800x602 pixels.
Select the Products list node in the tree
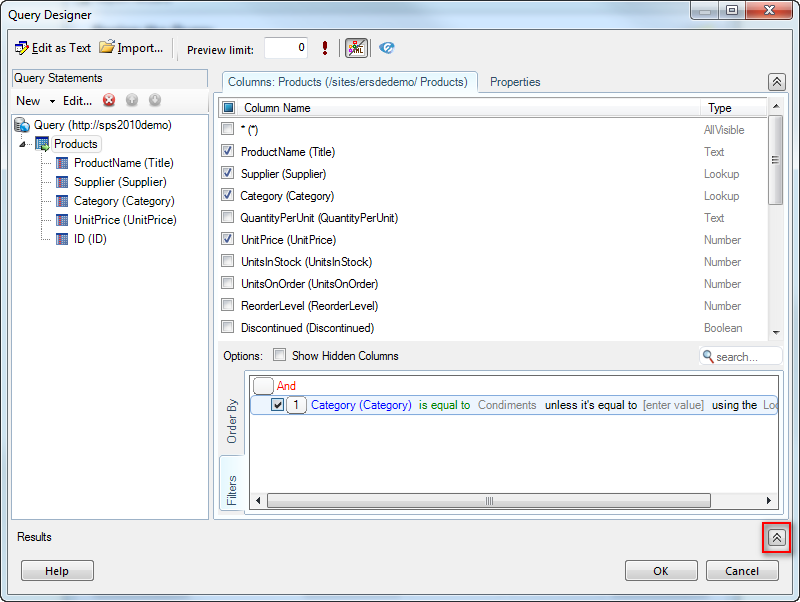click(75, 144)
